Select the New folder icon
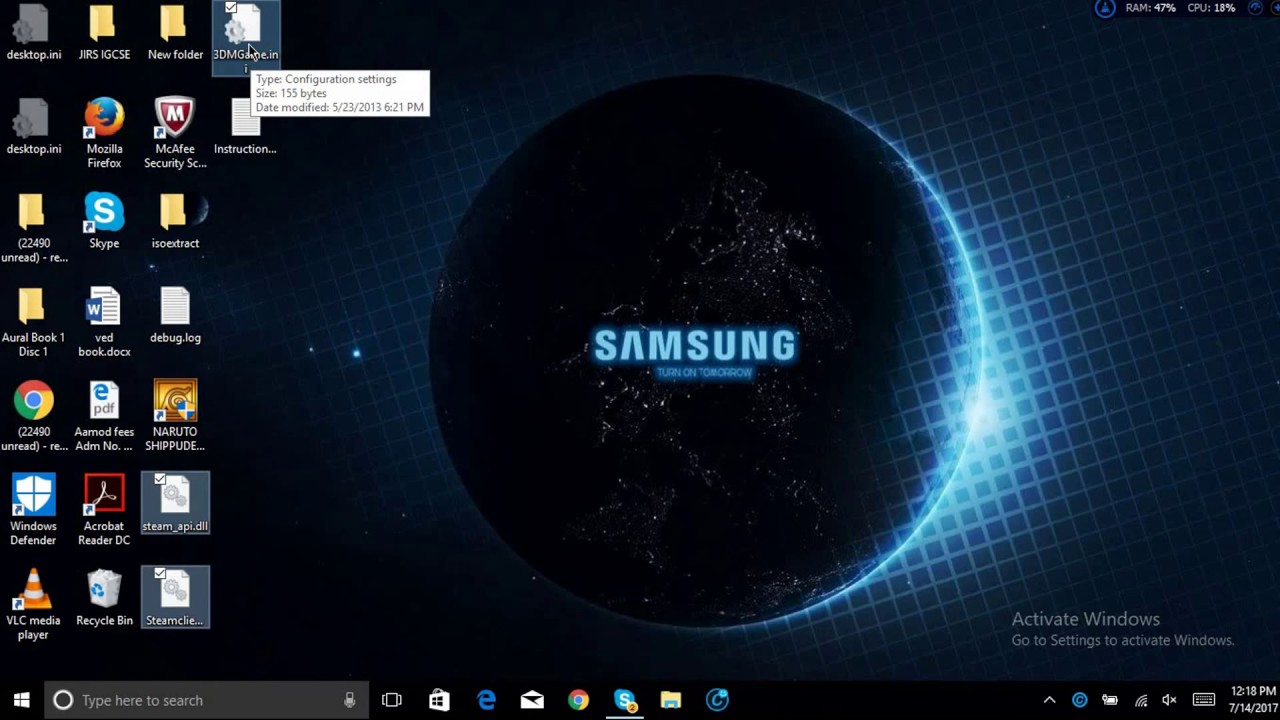 175,33
